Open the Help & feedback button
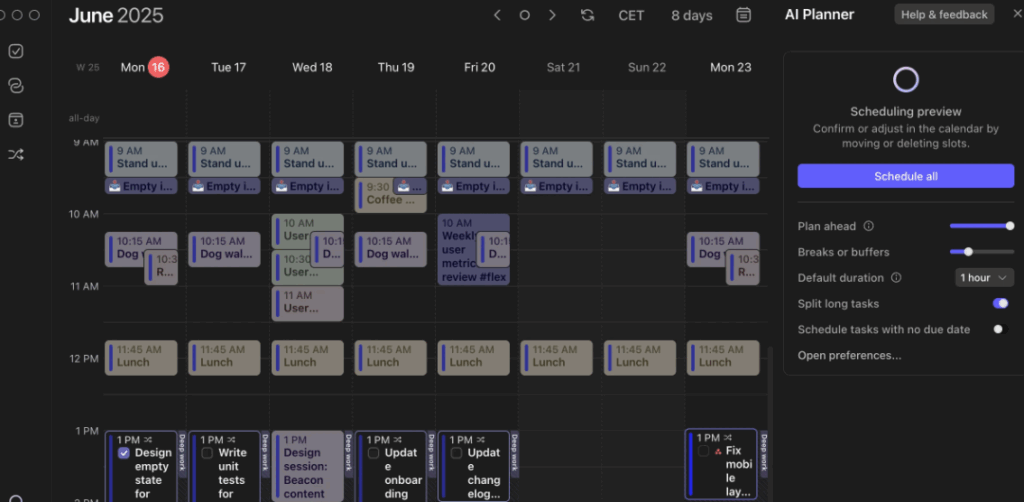 pyautogui.click(x=944, y=15)
